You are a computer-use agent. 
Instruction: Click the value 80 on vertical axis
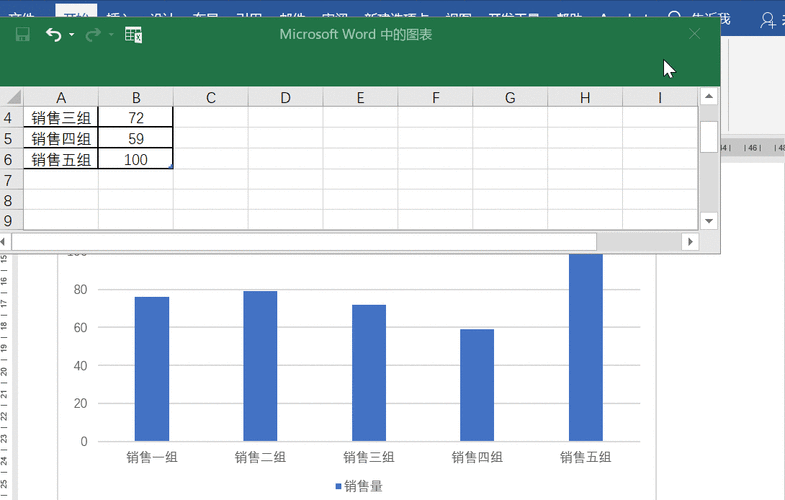[x=80, y=289]
